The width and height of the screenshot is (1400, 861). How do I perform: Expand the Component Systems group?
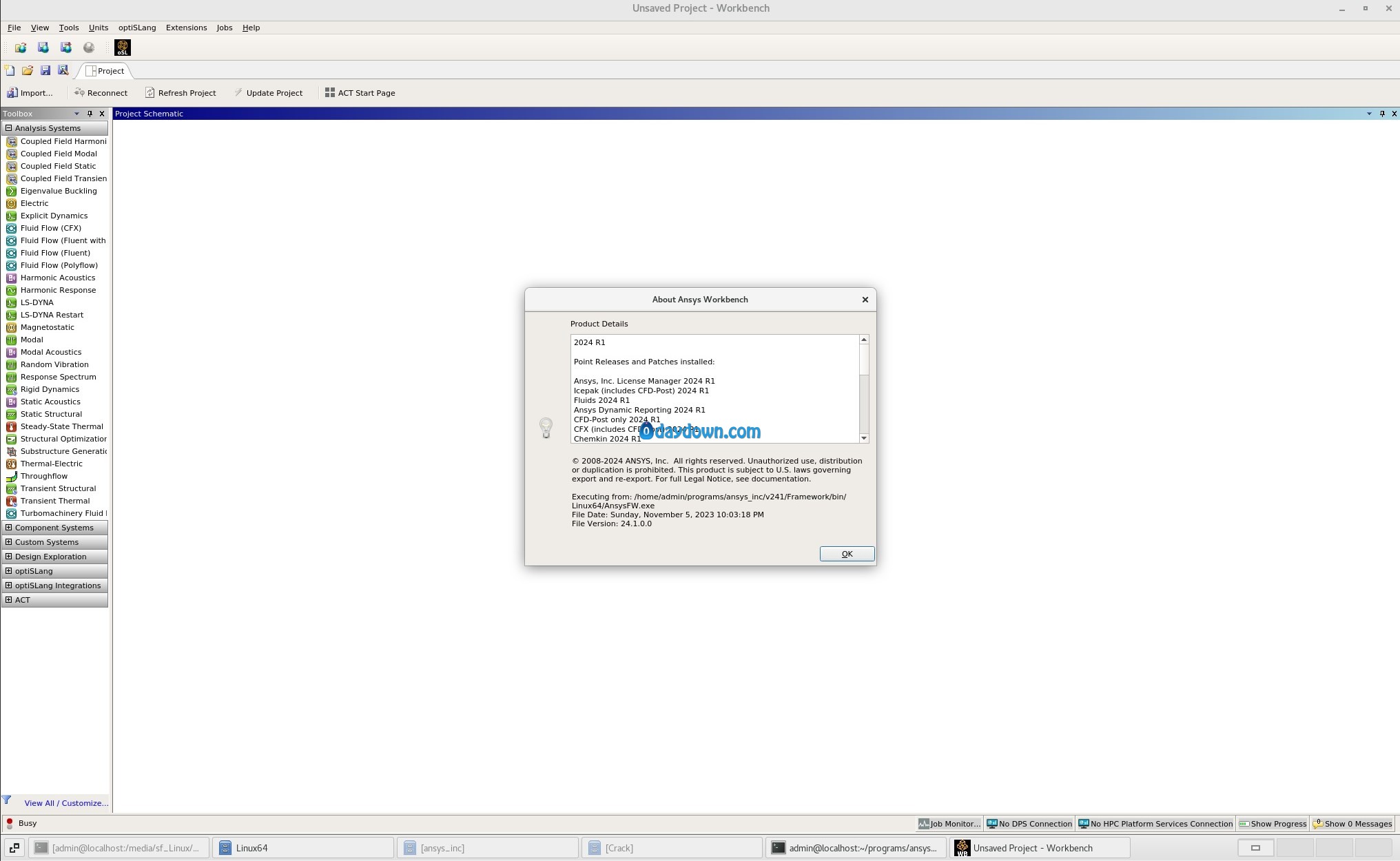click(x=8, y=528)
